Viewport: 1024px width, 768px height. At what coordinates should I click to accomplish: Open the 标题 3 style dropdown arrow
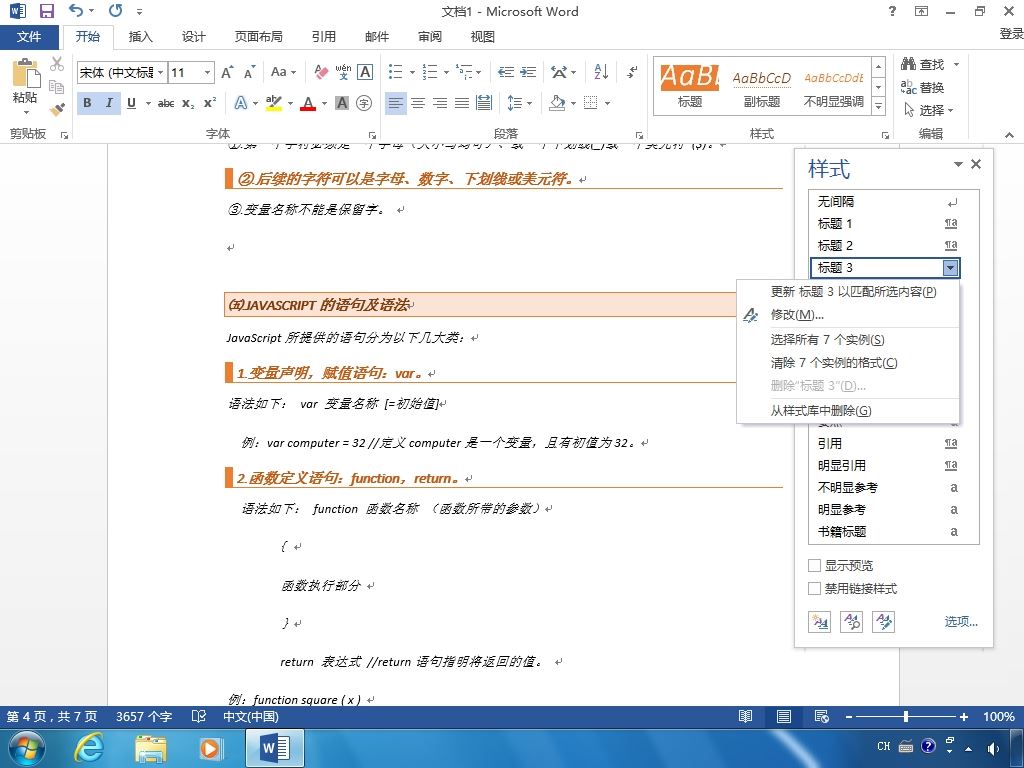(950, 268)
